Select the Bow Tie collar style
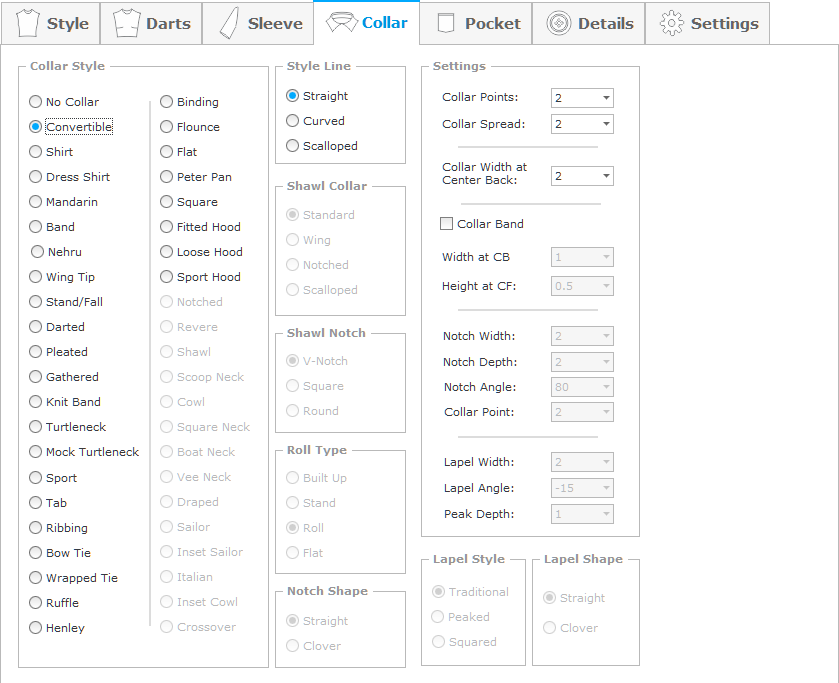This screenshot has width=839, height=683. point(36,553)
